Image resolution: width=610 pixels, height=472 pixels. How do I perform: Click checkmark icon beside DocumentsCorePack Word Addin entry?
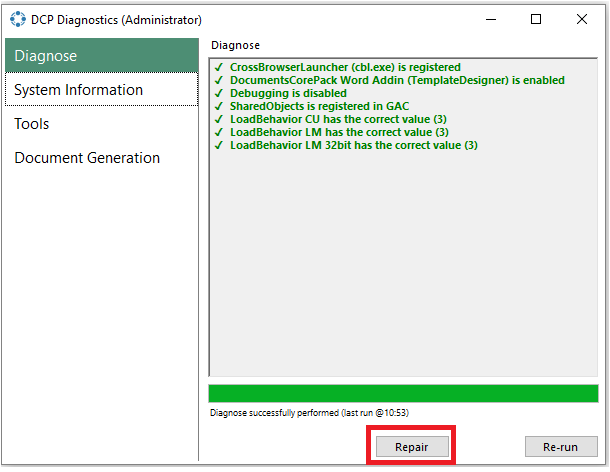[x=219, y=80]
